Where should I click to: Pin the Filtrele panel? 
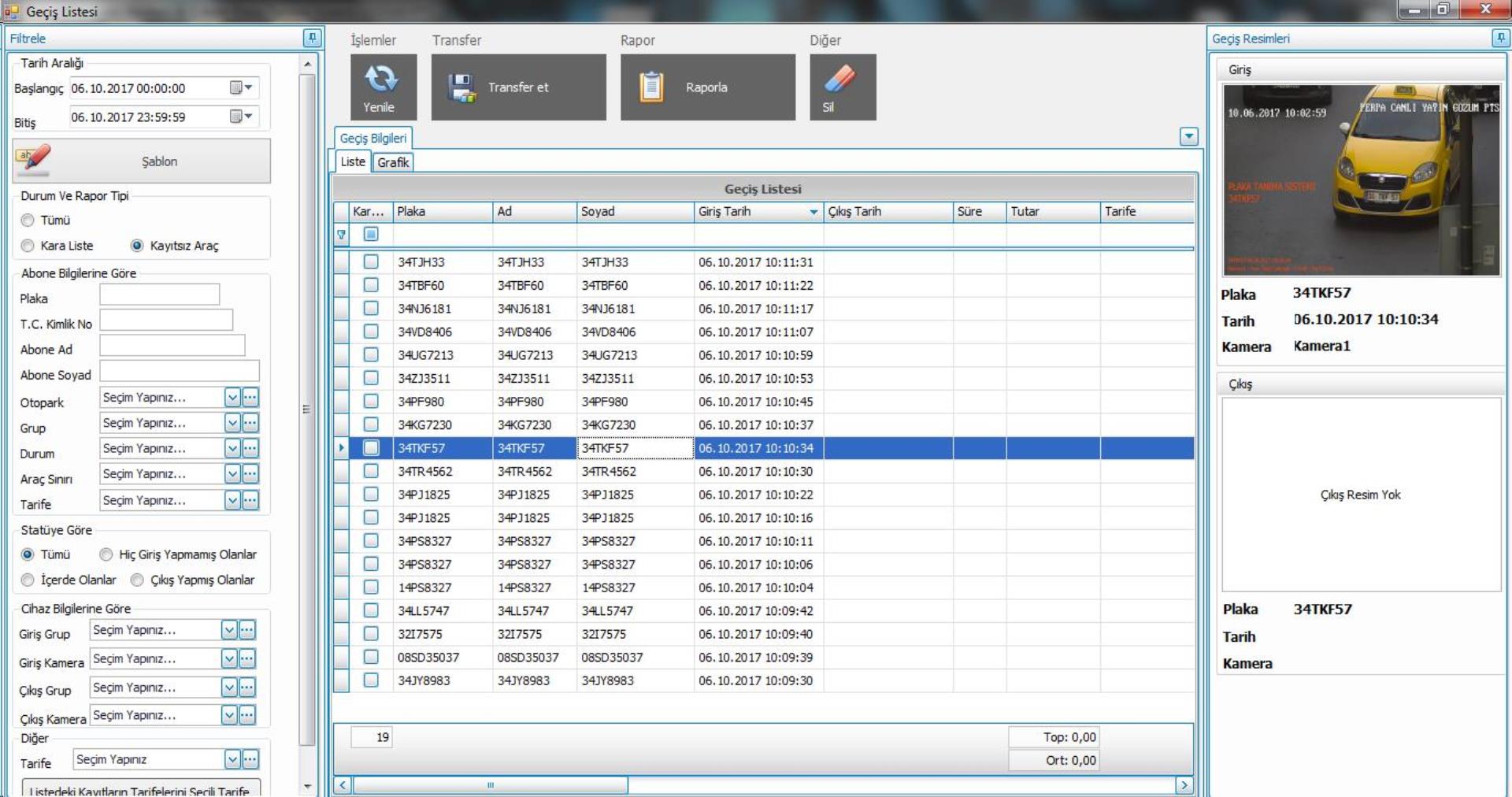(312, 38)
